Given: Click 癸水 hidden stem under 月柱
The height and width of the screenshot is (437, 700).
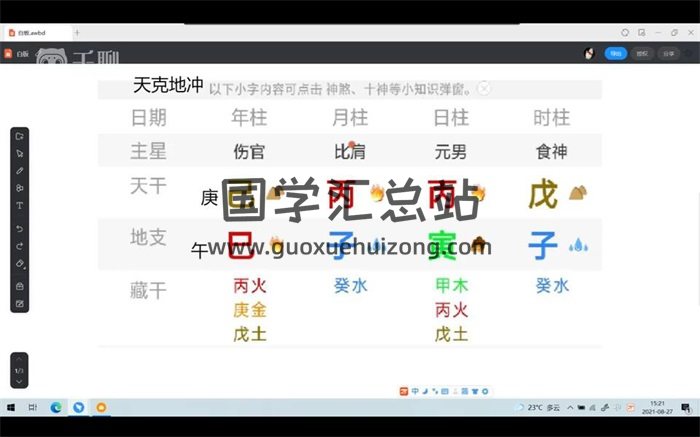Looking at the screenshot, I should pos(350,286).
